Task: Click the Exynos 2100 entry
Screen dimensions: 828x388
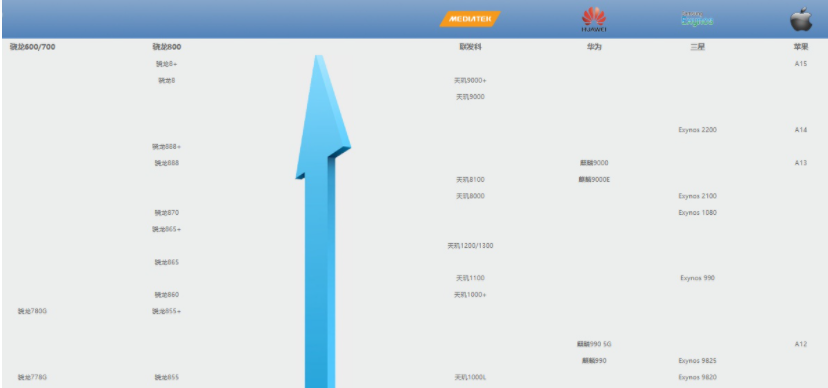Action: point(698,196)
